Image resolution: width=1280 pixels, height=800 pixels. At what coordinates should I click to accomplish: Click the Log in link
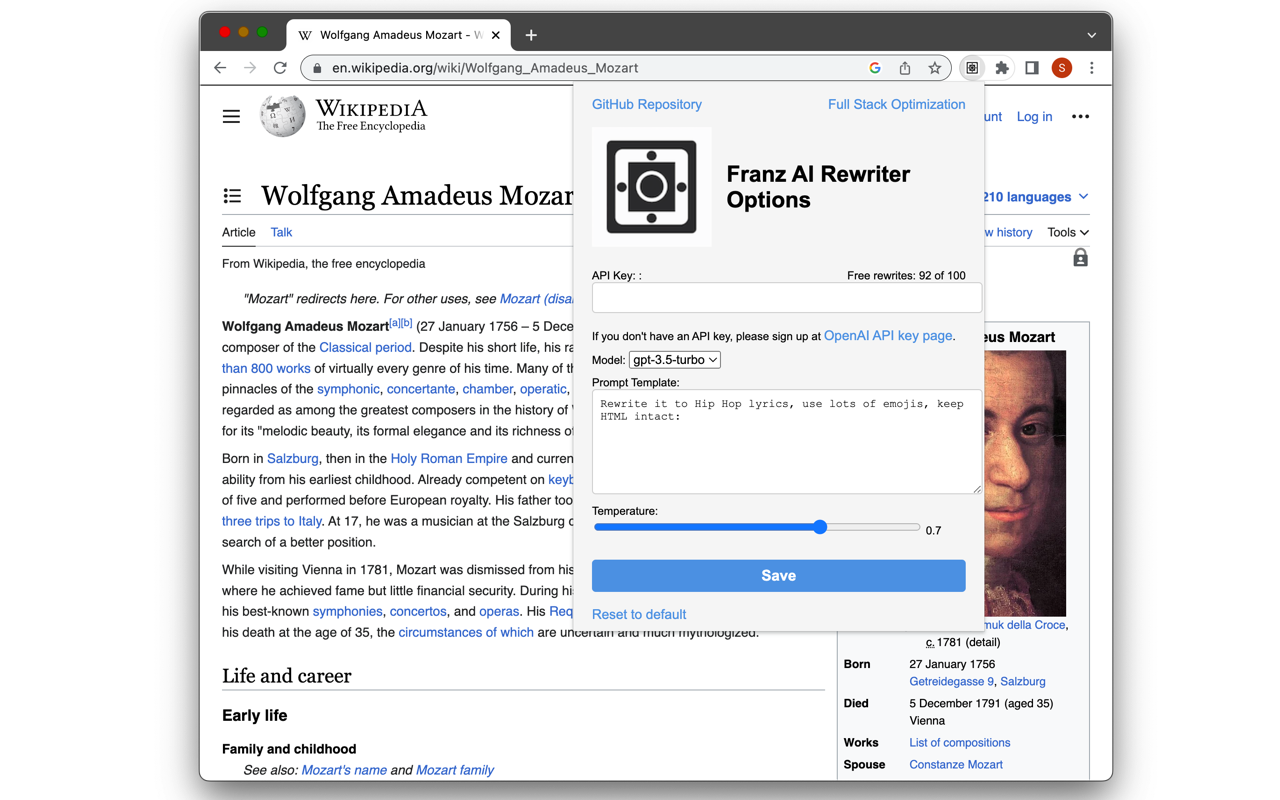1034,117
